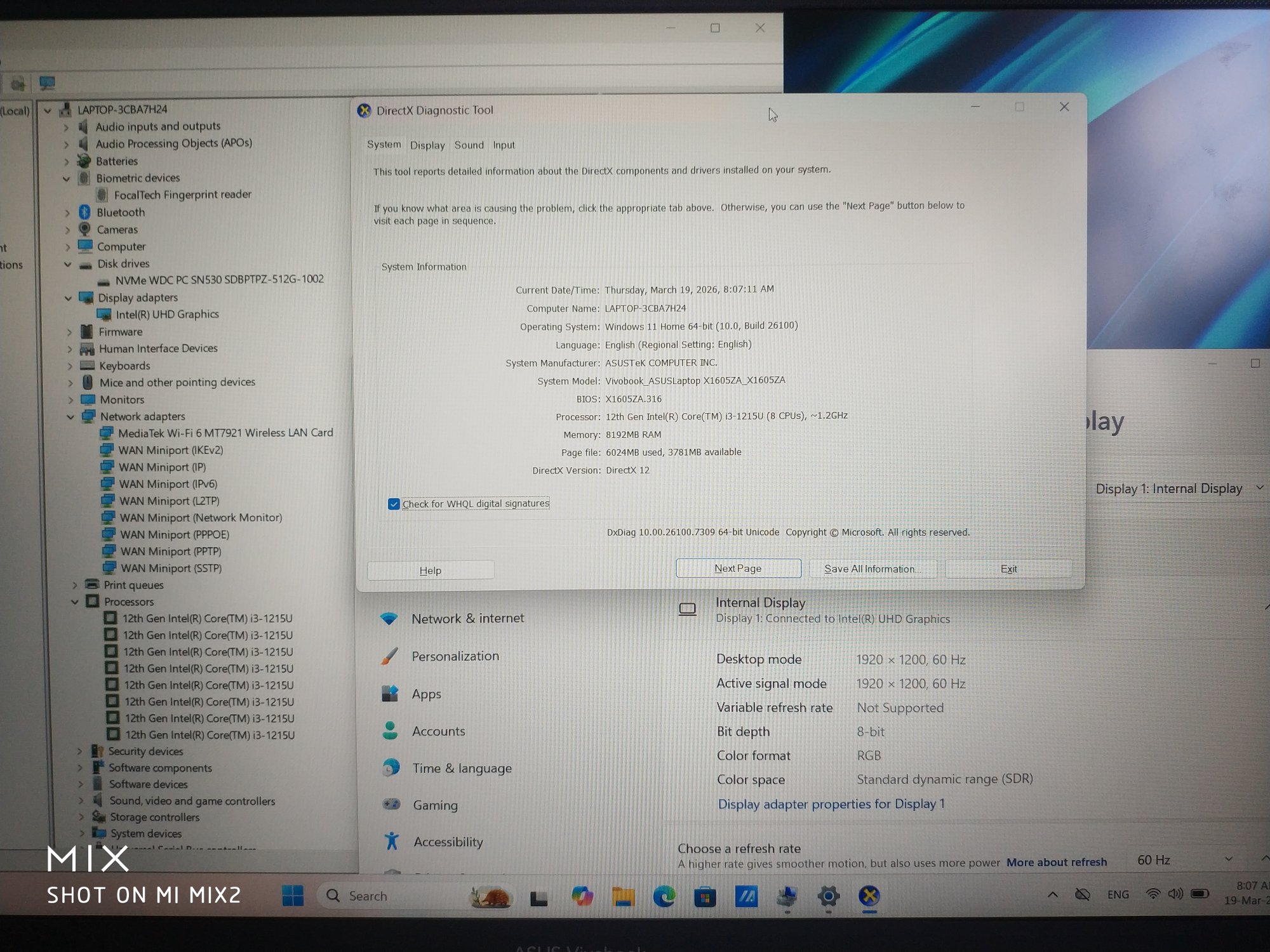The image size is (1270, 952).
Task: Click the Accessibility icon in Settings sidebar
Action: (392, 842)
